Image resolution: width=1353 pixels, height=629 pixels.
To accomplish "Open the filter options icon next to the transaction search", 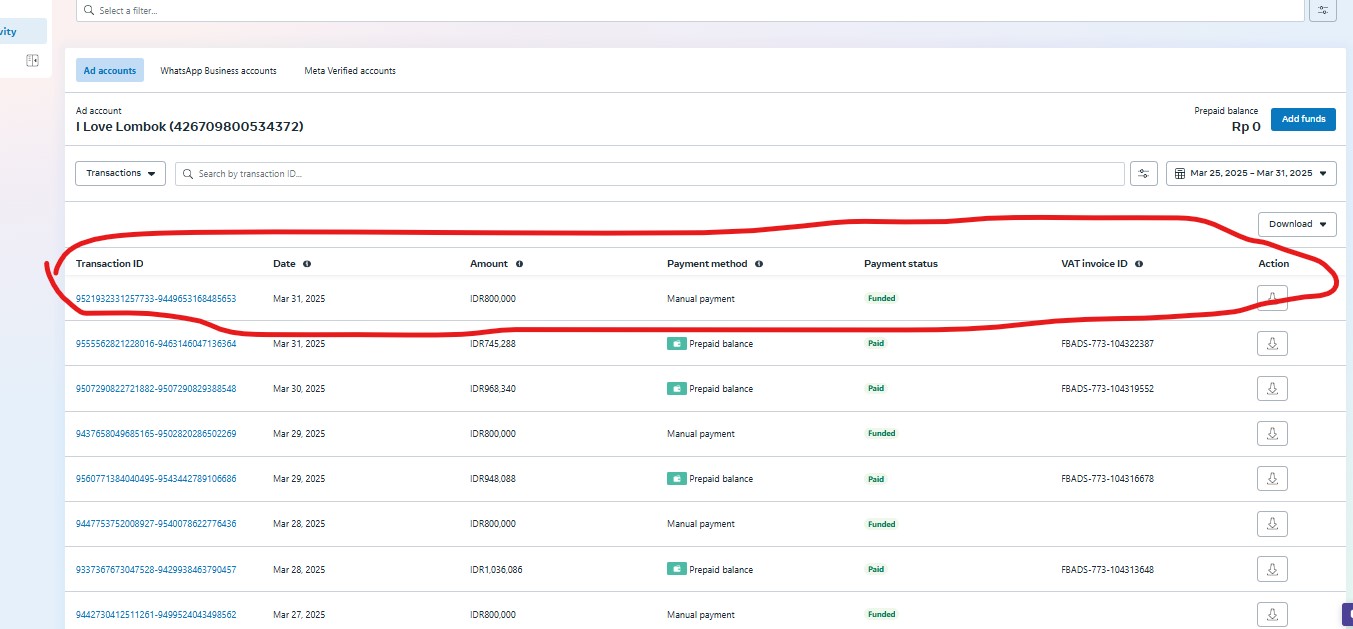I will tap(1144, 174).
